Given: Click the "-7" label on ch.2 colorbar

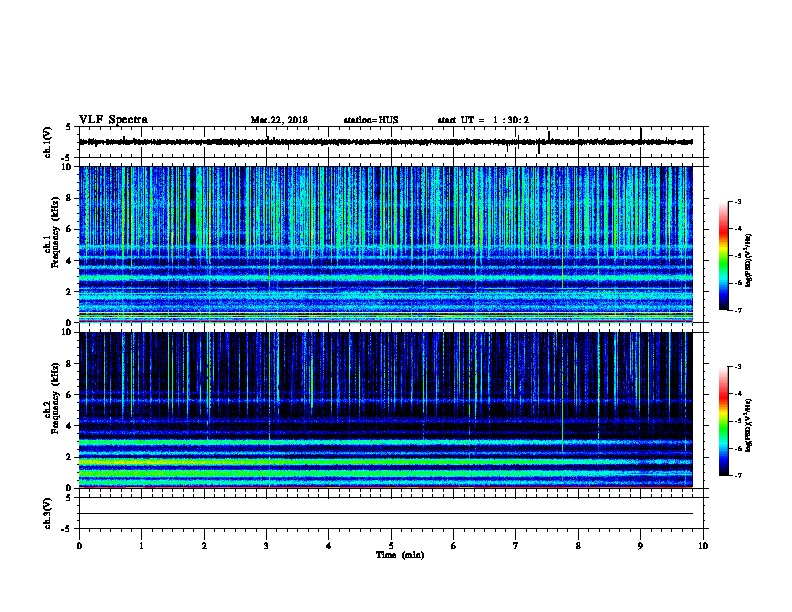Looking at the screenshot, I should [737, 475].
